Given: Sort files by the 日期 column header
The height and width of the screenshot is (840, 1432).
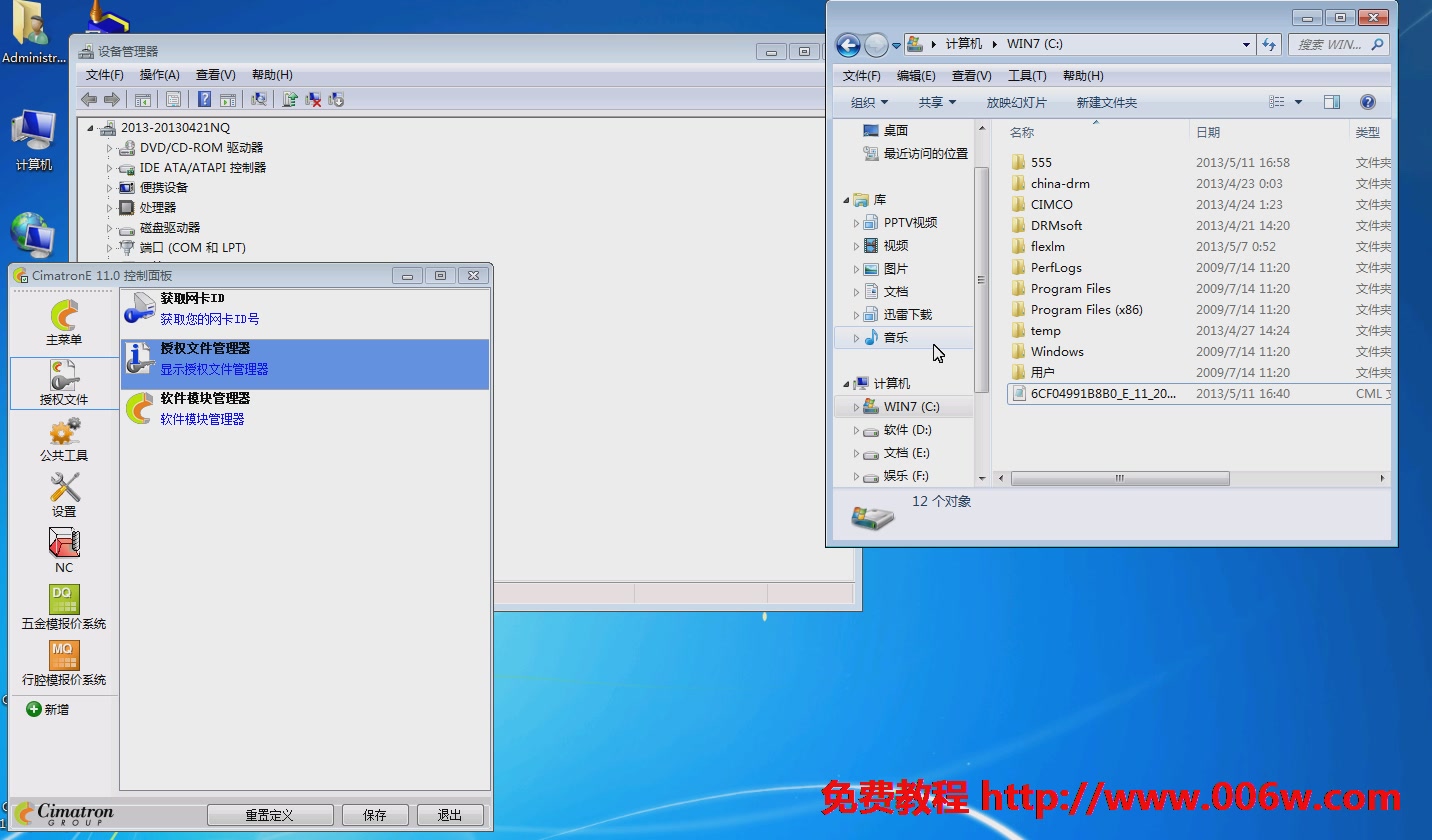Looking at the screenshot, I should (1208, 132).
